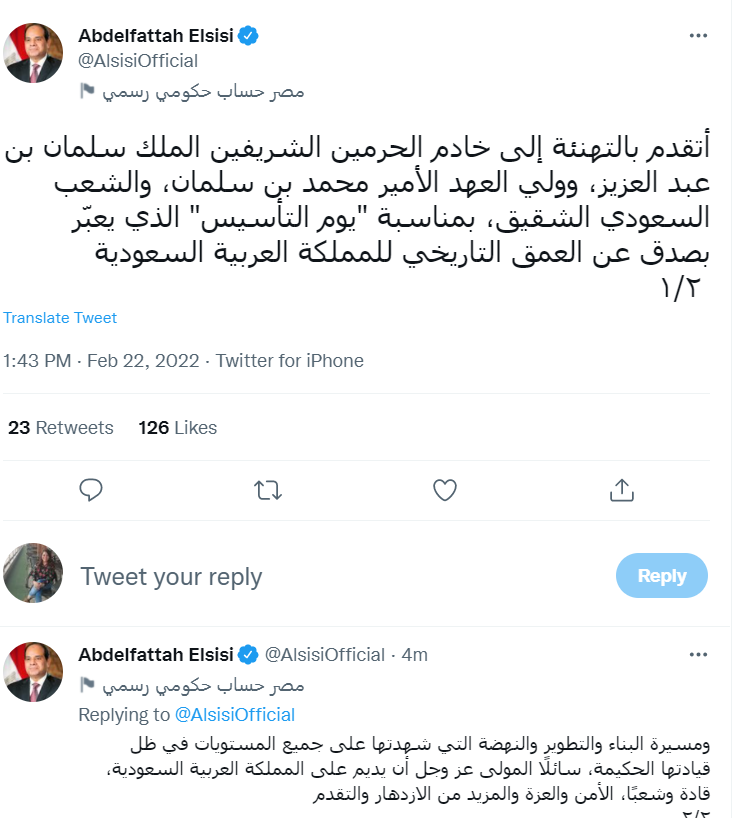Click the Reply comment icon under the tweet
Image resolution: width=733 pixels, height=818 pixels.
[91, 490]
